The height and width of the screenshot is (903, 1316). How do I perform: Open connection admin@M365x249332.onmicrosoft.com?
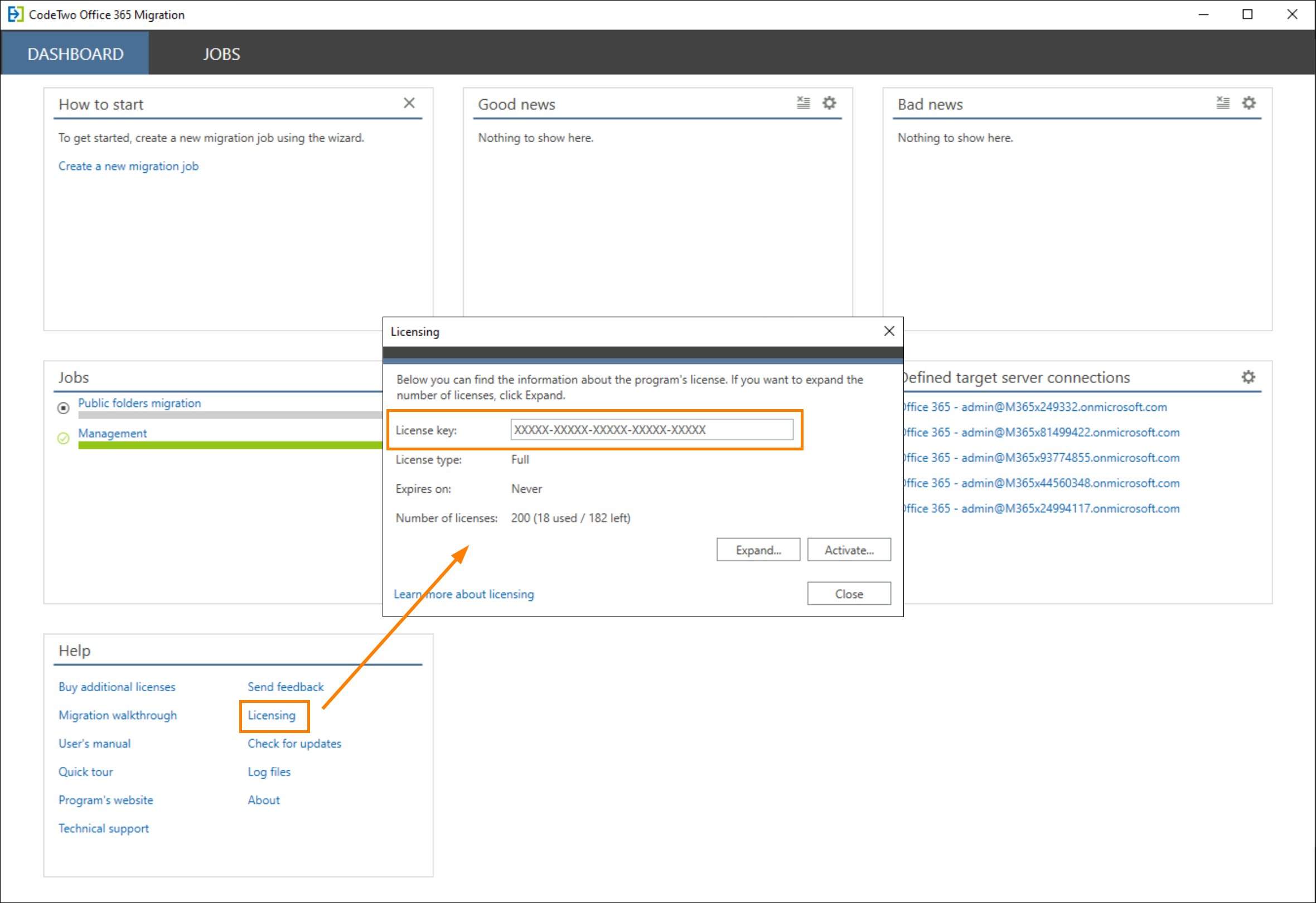1034,407
